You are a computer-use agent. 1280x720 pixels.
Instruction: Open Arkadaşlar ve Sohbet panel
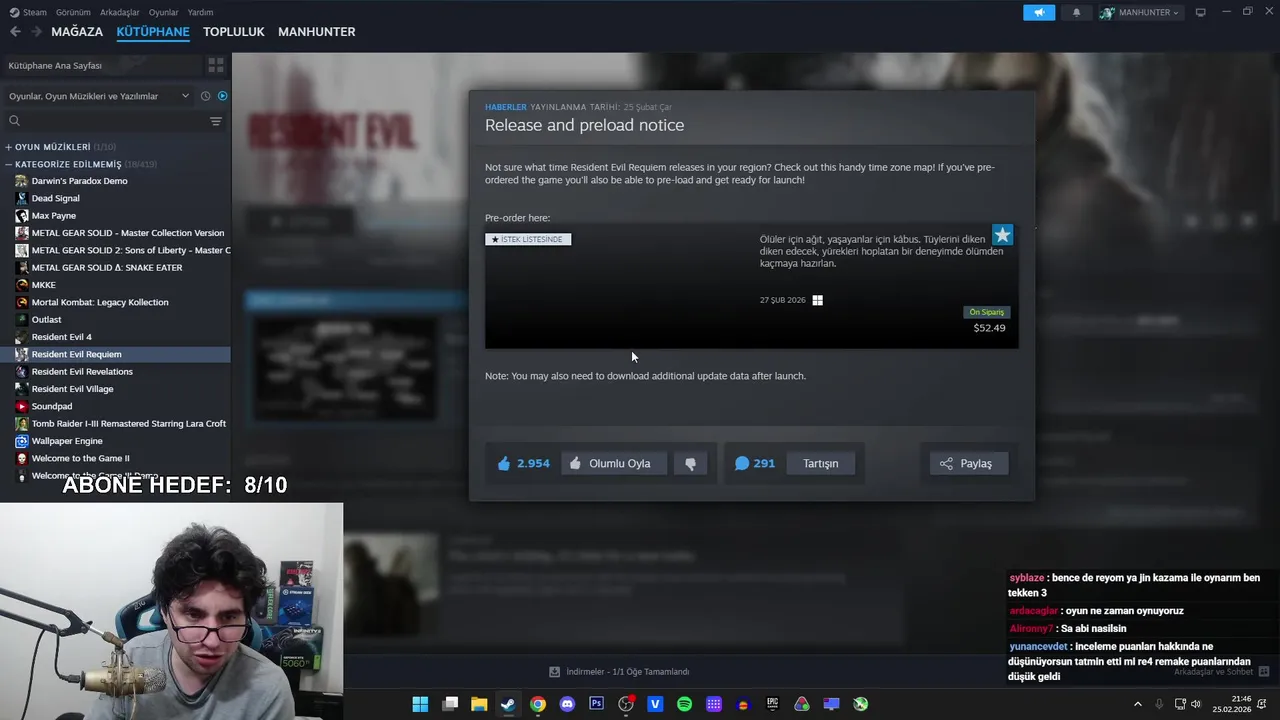(x=1221, y=672)
